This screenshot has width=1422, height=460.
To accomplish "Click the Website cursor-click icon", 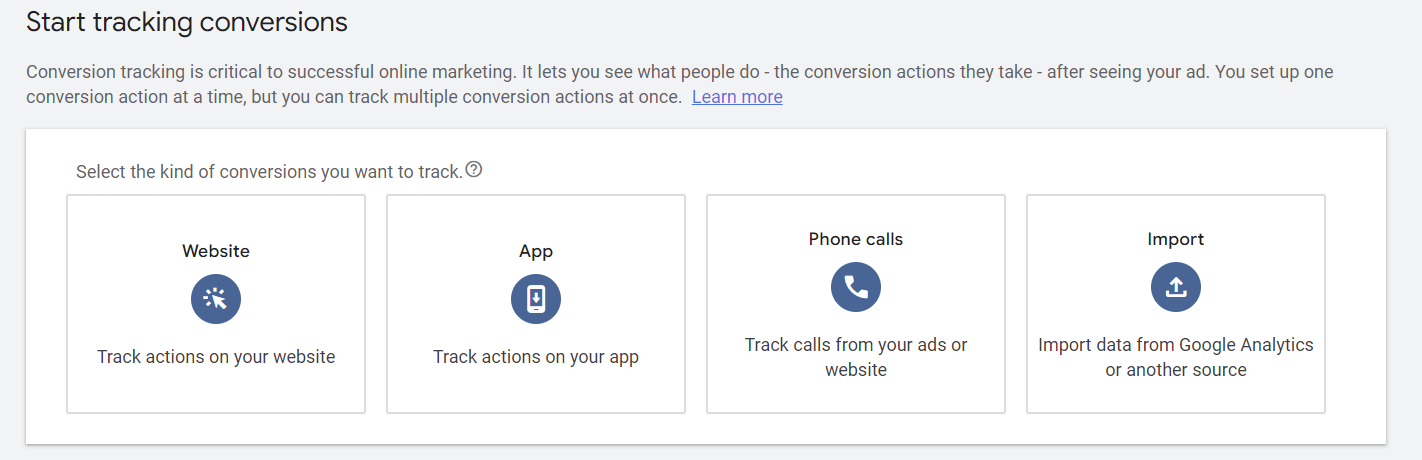I will coord(216,299).
